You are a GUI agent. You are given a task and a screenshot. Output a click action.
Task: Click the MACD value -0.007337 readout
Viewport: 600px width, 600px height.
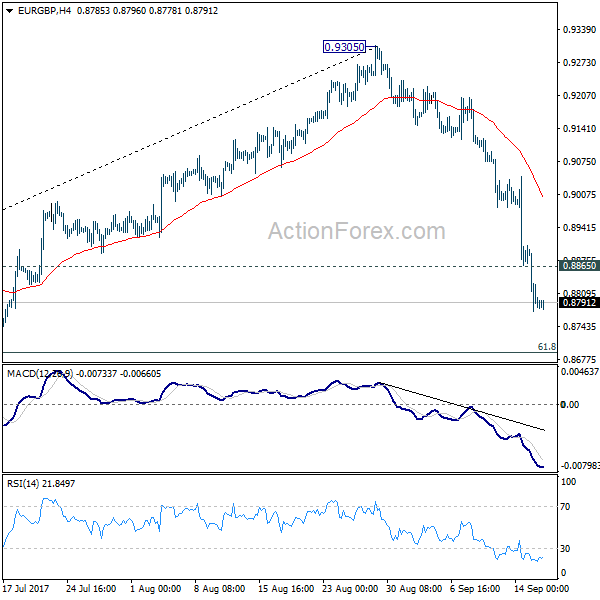96,374
